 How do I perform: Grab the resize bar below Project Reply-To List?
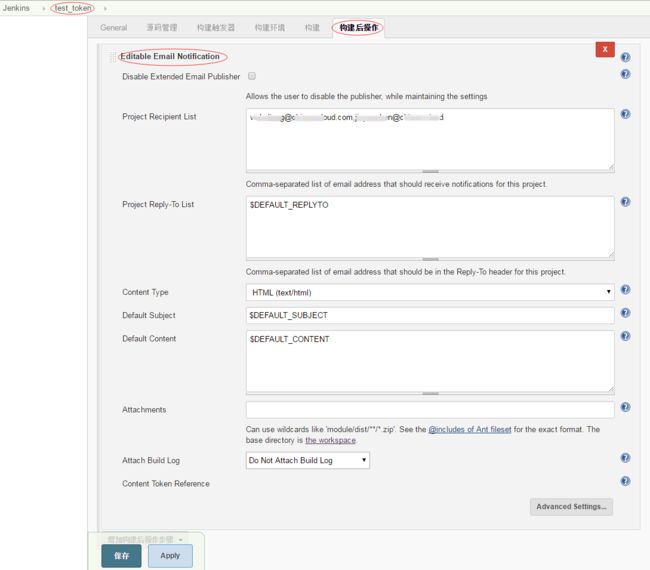(x=430, y=260)
